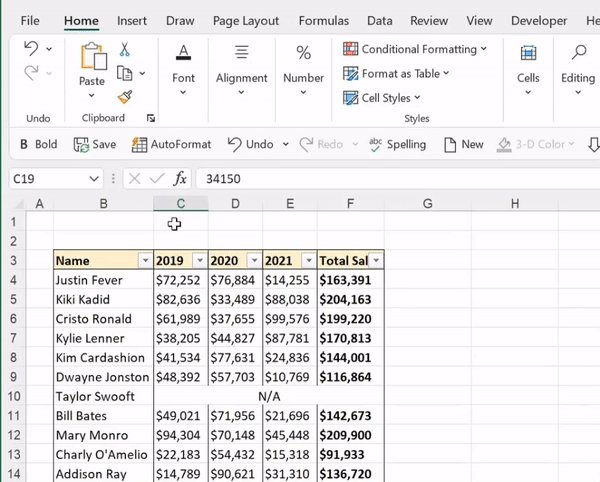600x482 pixels.
Task: Click the select-all corner triangle
Action: point(18,204)
